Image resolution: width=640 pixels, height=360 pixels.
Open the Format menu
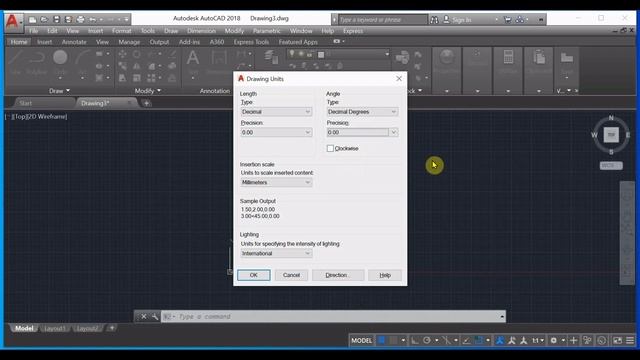click(x=122, y=31)
